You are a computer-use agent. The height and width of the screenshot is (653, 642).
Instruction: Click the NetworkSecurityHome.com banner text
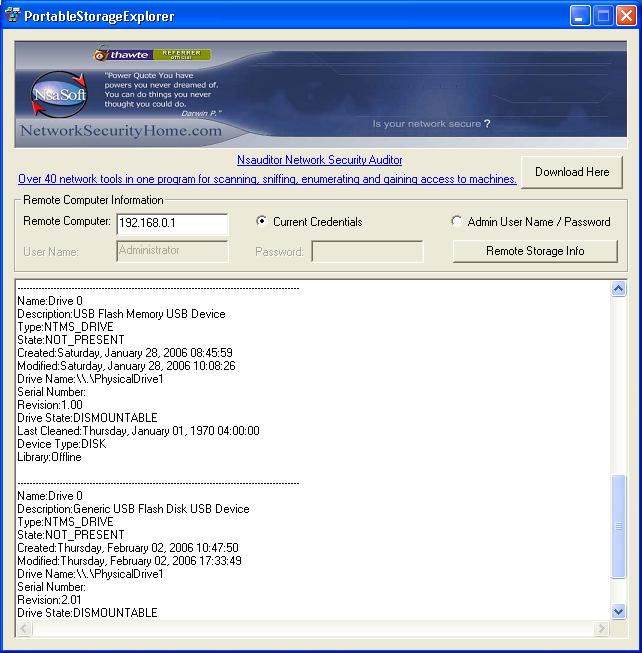pyautogui.click(x=121, y=131)
